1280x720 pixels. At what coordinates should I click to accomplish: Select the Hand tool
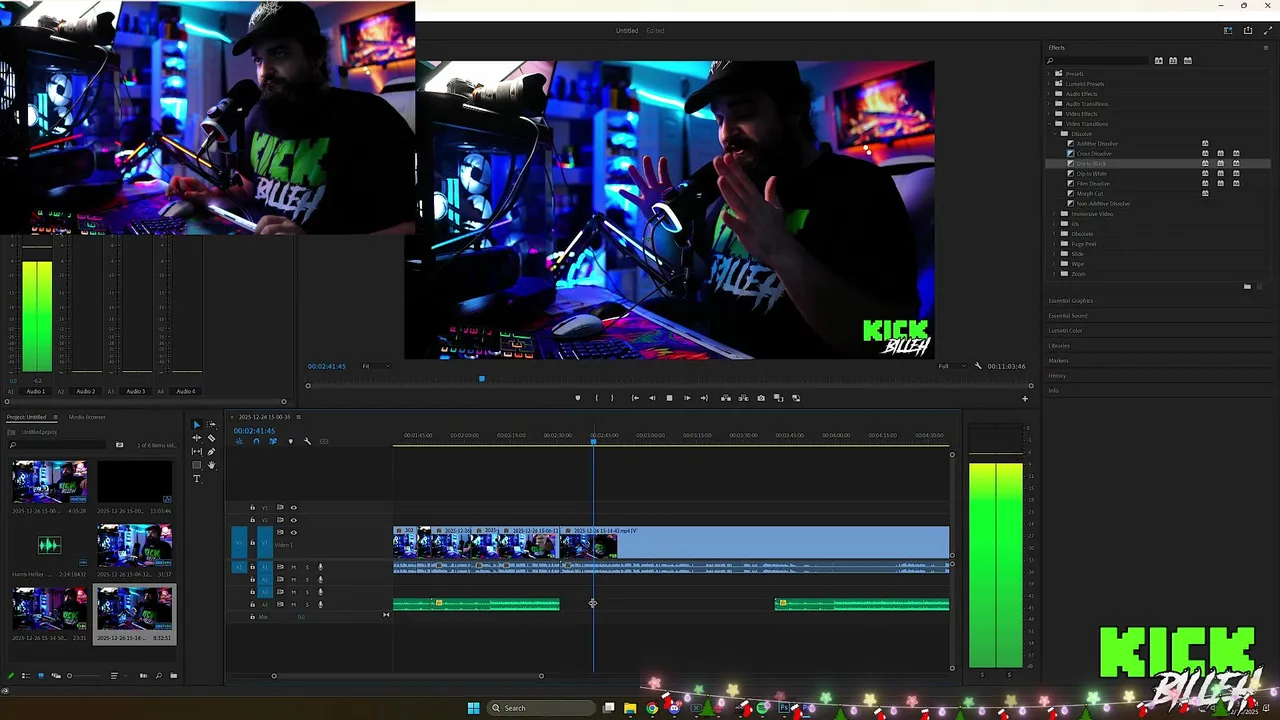(x=211, y=465)
